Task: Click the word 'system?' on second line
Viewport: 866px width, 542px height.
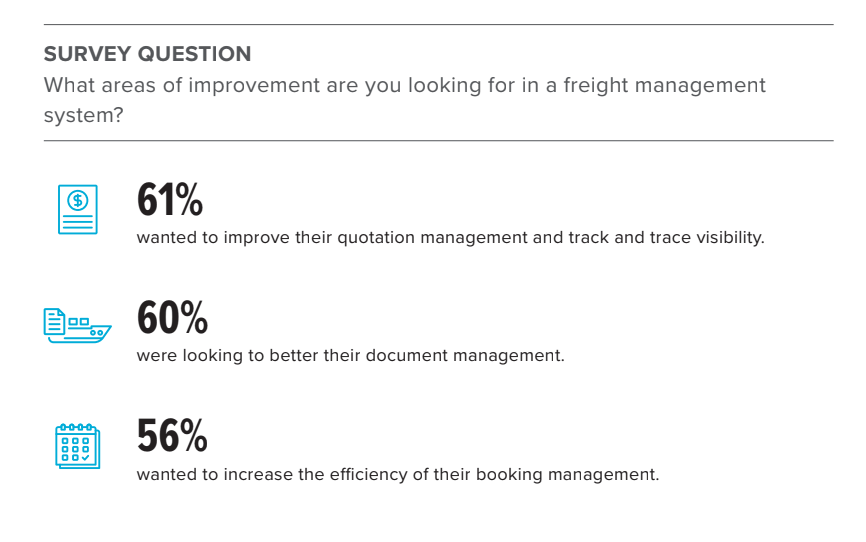Action: (x=83, y=115)
